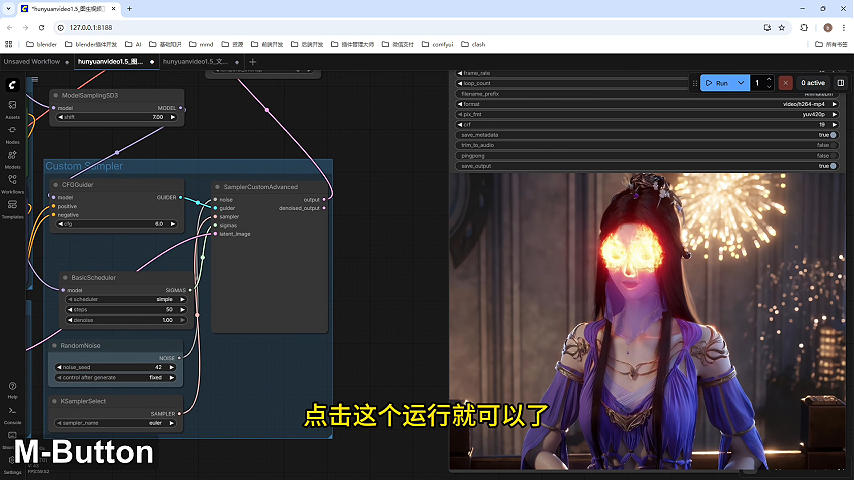Screen dimensions: 854x480
Task: Click the denoise slider field on BasicScheduler
Action: pos(126,320)
